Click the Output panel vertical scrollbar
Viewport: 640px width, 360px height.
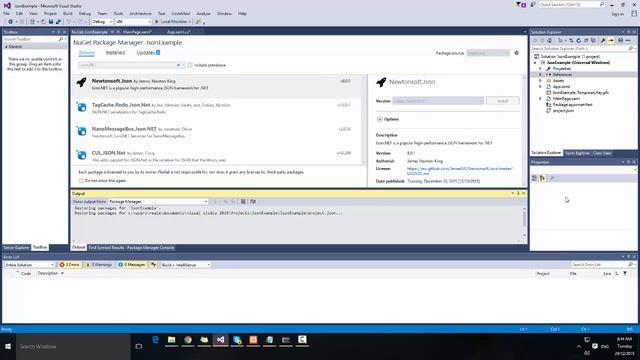[524, 222]
